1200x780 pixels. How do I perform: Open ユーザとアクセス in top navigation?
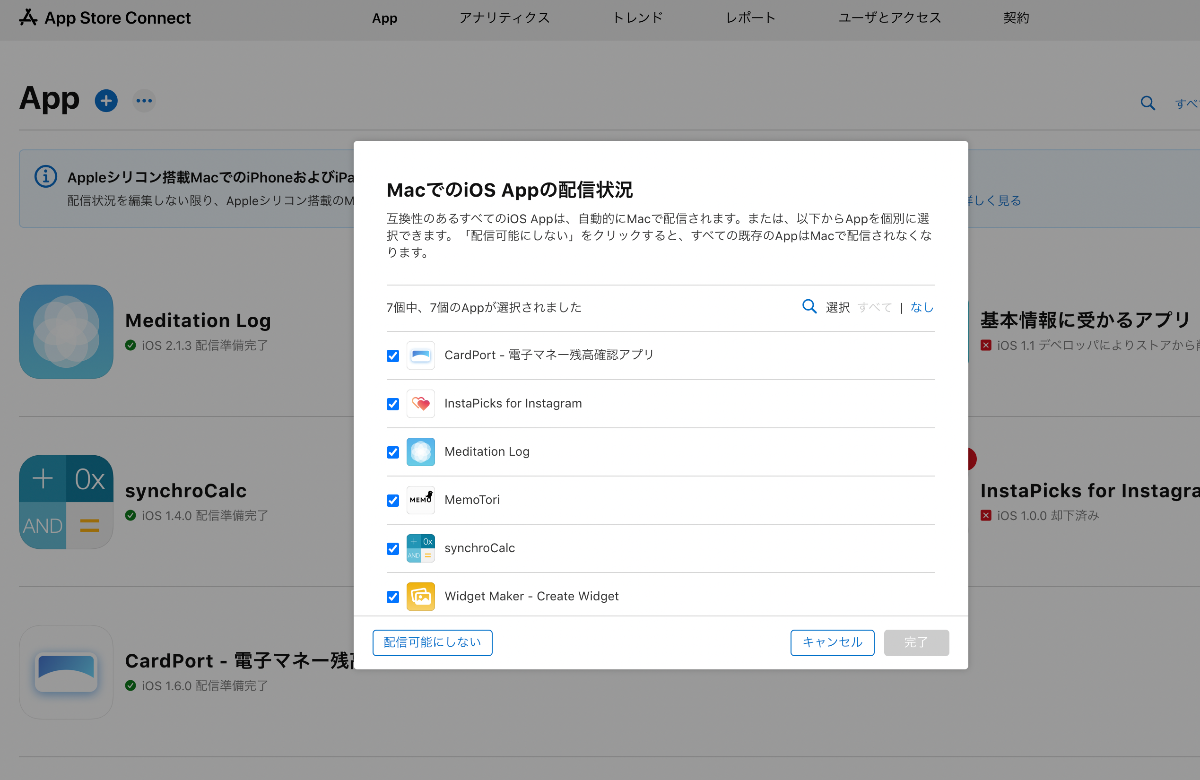tap(890, 18)
